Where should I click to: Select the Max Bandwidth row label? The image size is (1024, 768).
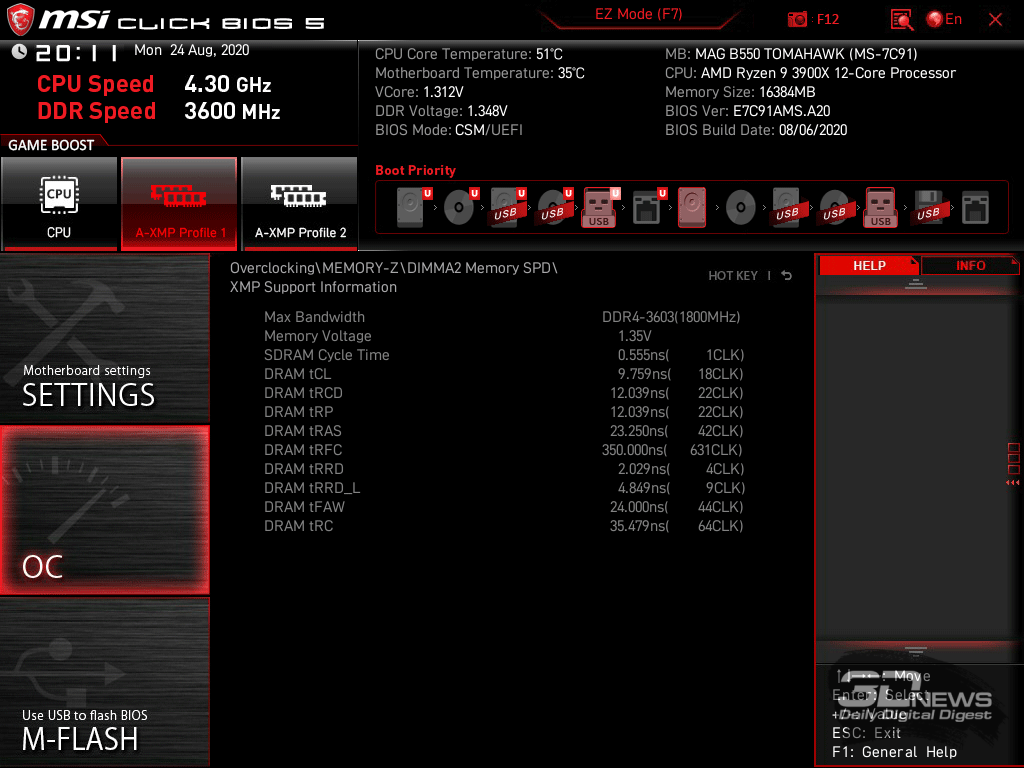tap(314, 317)
